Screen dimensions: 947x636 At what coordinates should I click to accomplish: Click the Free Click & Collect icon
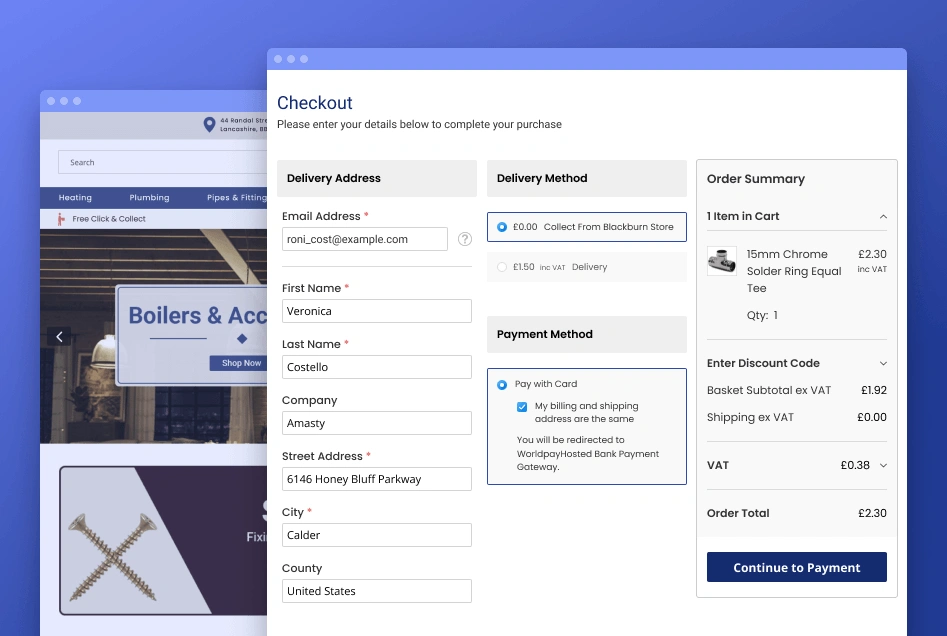[61, 219]
